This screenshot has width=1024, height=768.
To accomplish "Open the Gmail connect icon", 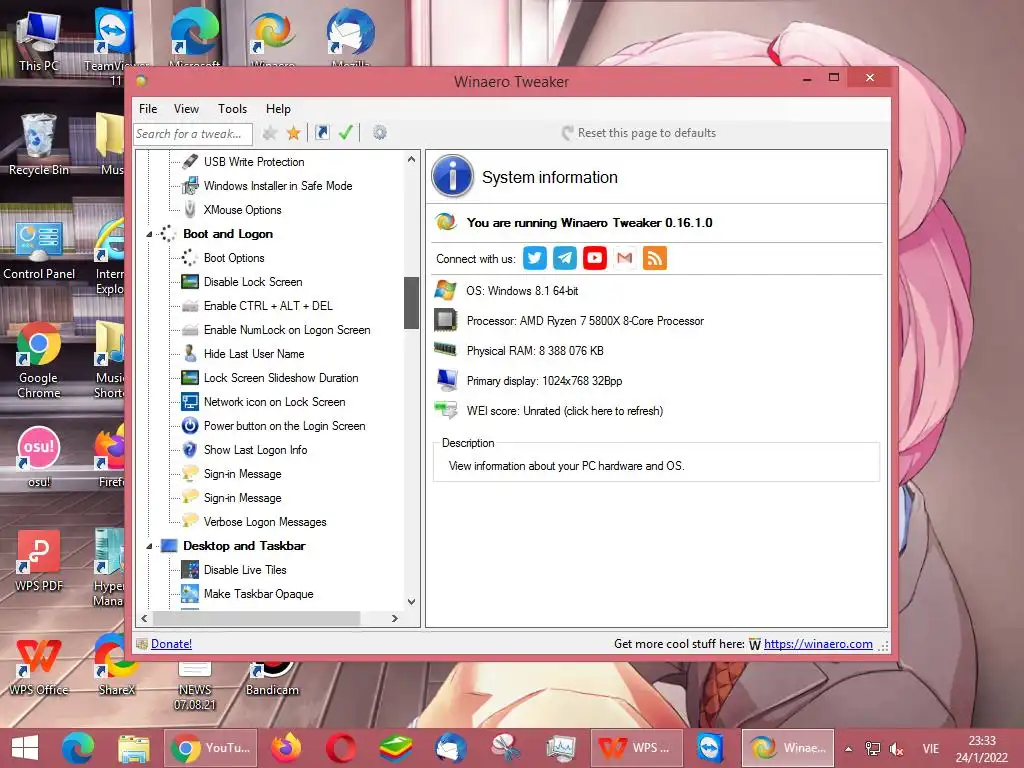I will 624,258.
